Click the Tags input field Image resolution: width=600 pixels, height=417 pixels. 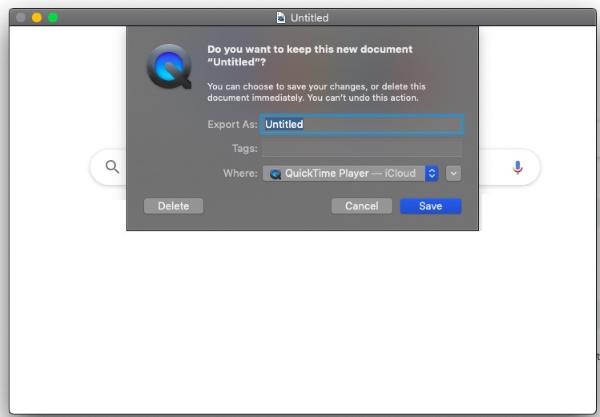point(361,149)
